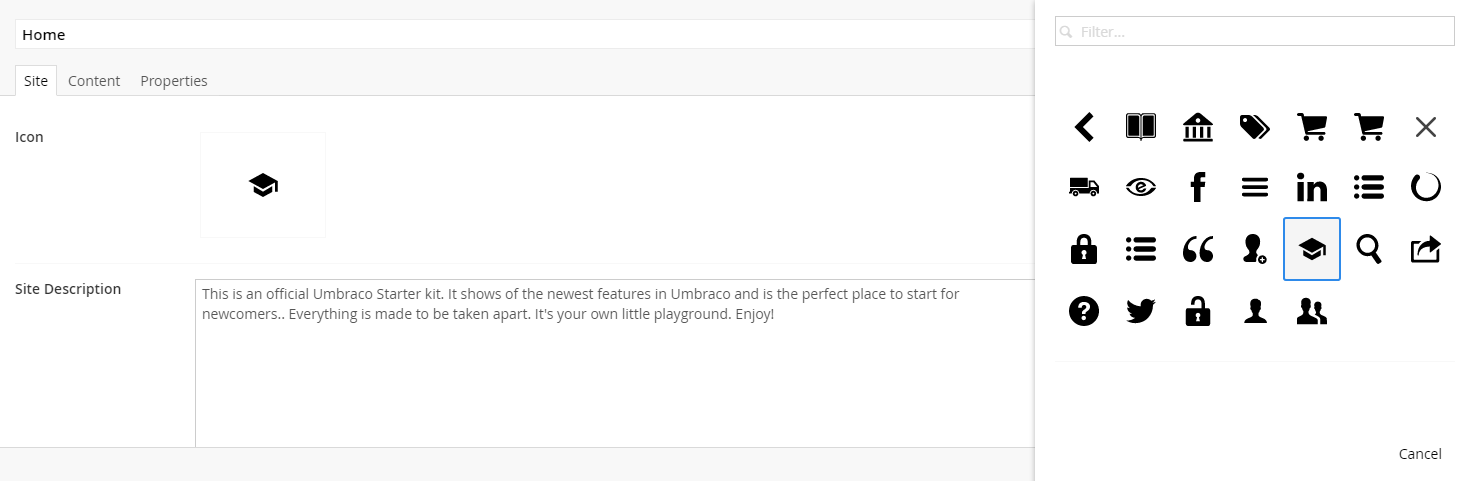Click the current graduation cap icon preview

pos(263,185)
